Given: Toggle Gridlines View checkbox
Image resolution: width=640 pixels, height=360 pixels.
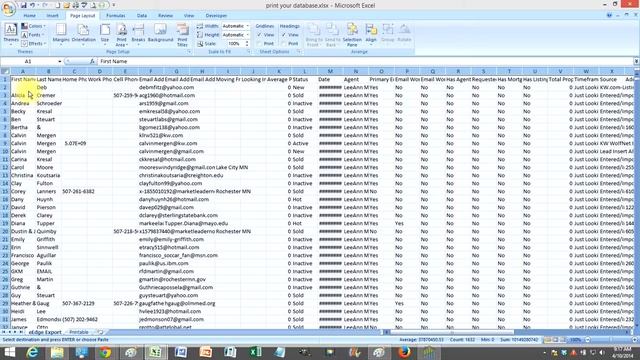Looking at the screenshot, I should pyautogui.click(x=259, y=35).
